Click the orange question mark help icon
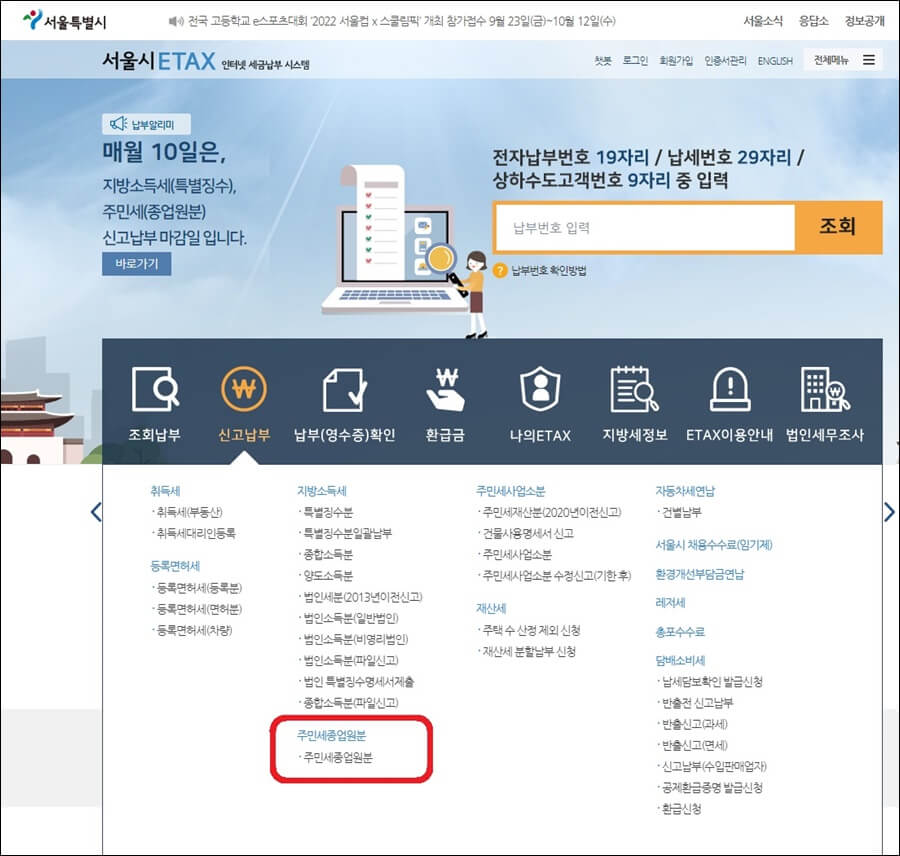 (500, 270)
